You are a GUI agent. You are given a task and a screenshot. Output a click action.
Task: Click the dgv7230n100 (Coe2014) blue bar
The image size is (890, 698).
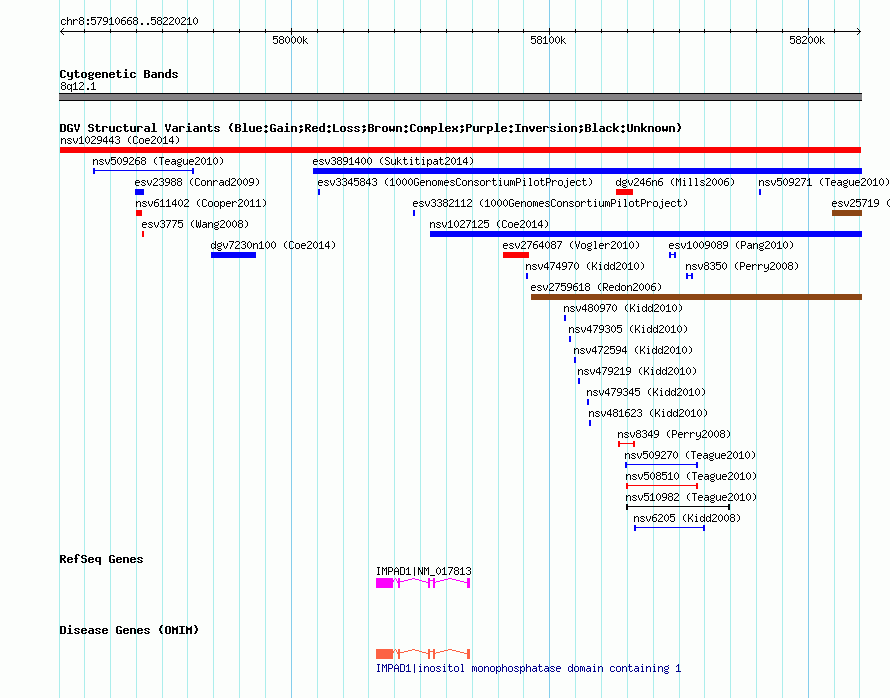(233, 255)
